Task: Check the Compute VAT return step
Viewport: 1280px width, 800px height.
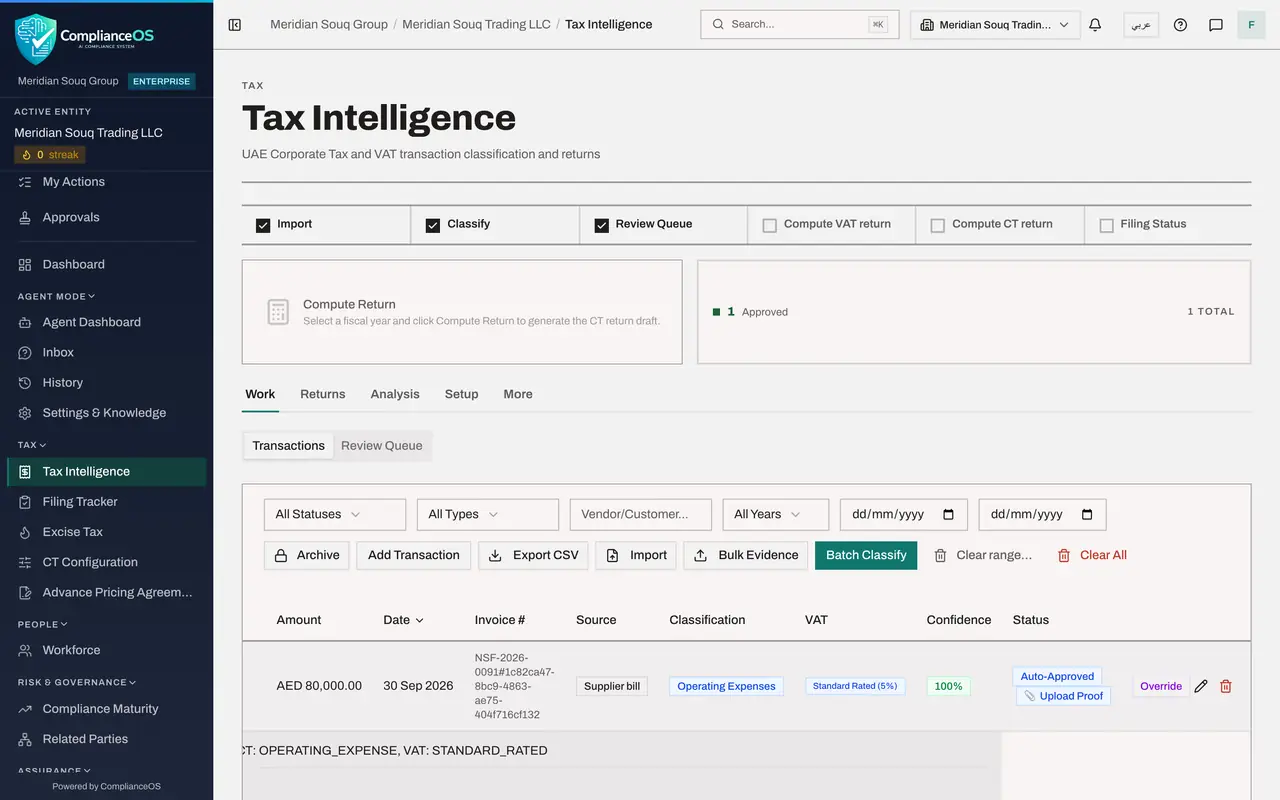Action: click(x=770, y=225)
